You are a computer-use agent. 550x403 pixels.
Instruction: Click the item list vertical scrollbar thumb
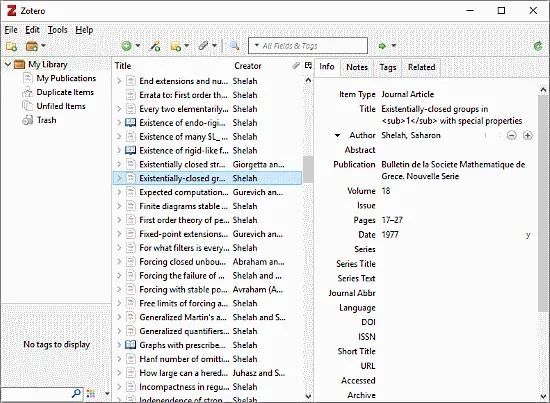tap(308, 170)
